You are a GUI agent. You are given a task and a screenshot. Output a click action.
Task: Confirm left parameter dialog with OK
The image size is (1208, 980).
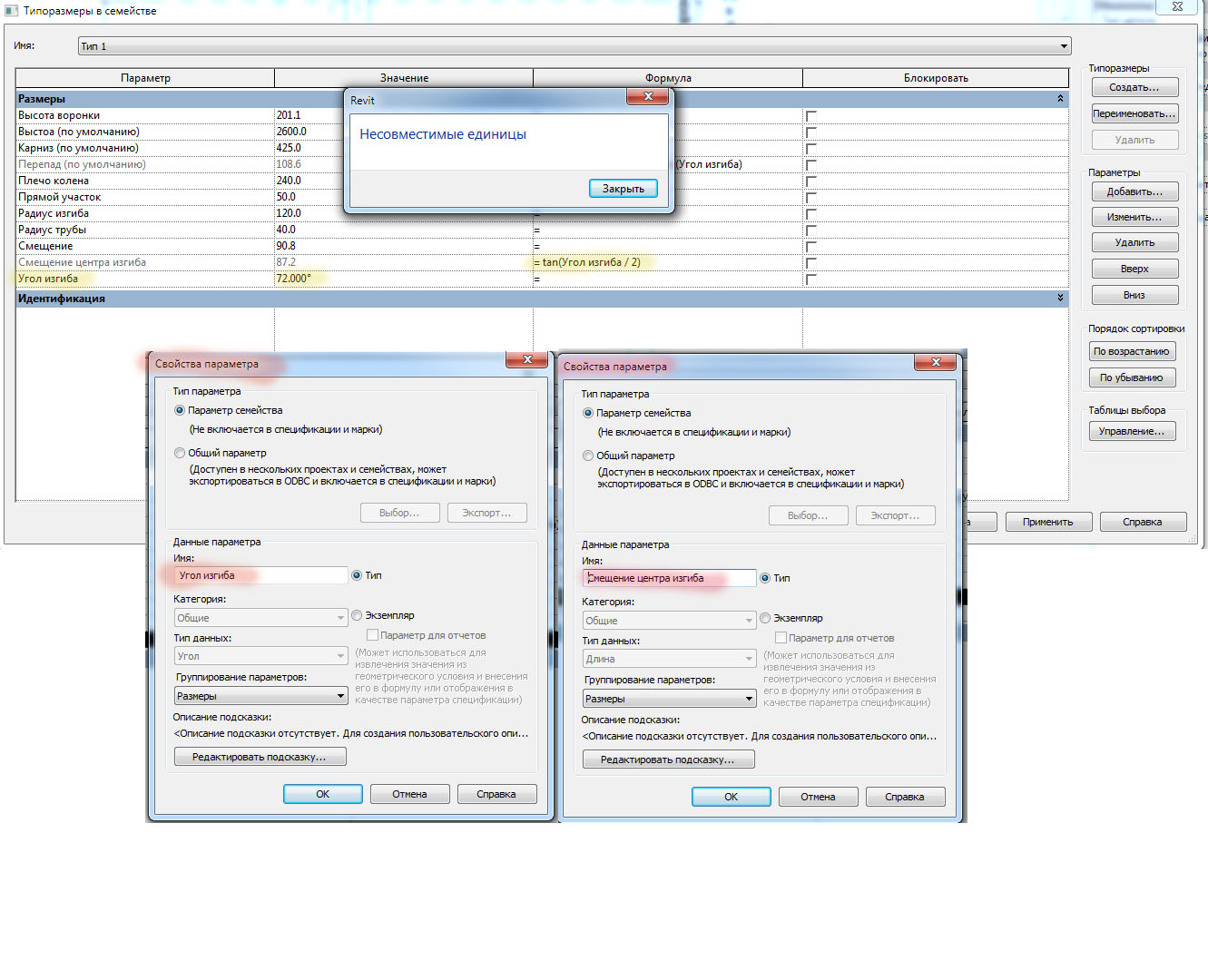323,794
